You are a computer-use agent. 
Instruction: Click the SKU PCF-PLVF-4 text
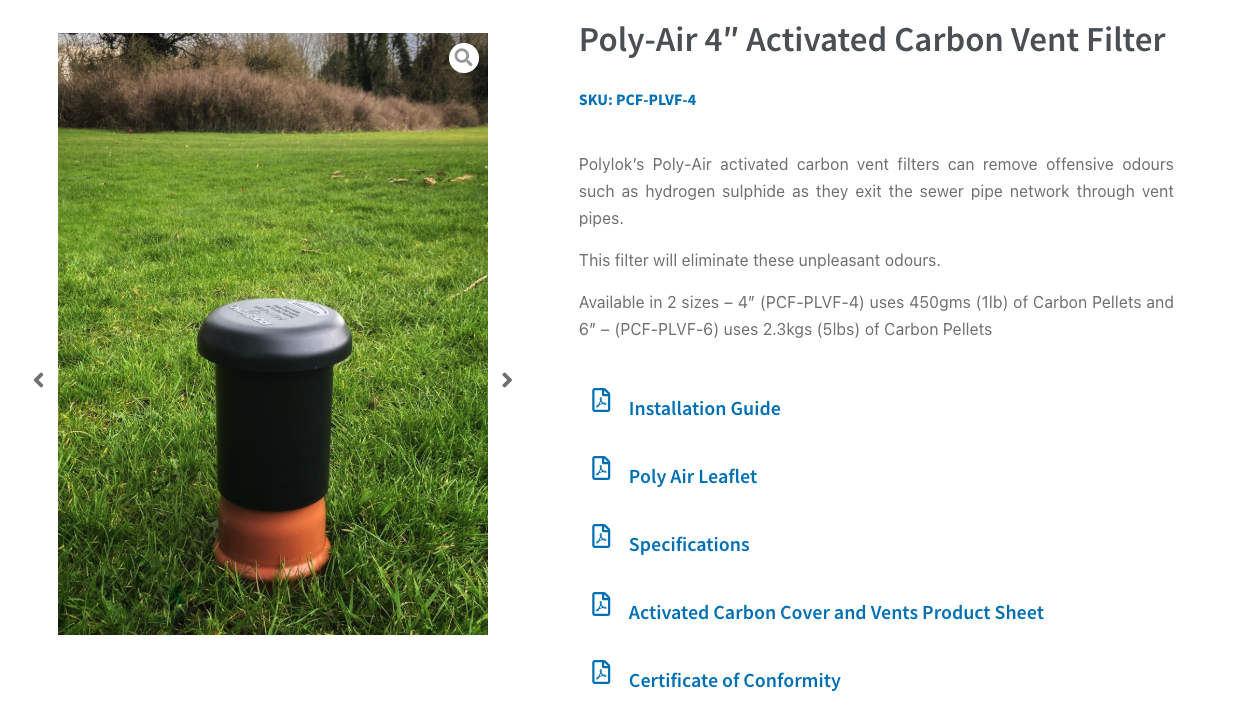tap(637, 100)
